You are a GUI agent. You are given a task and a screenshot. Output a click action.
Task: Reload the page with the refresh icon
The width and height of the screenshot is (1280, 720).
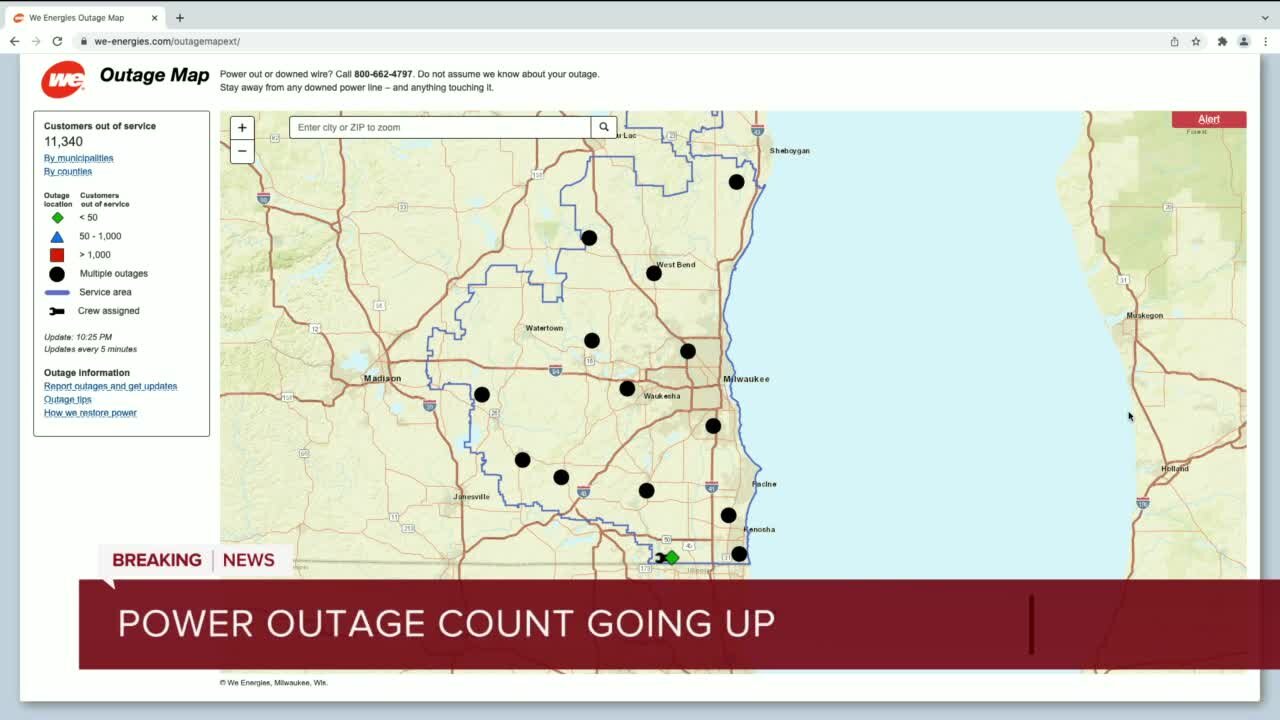(57, 41)
